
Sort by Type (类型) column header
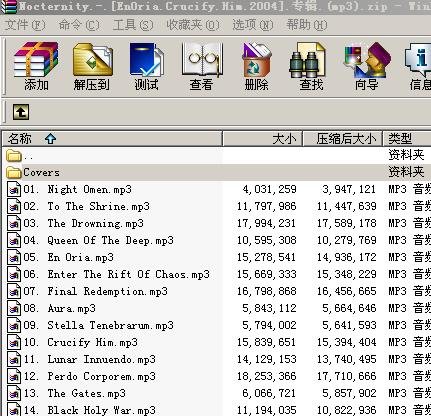click(407, 139)
